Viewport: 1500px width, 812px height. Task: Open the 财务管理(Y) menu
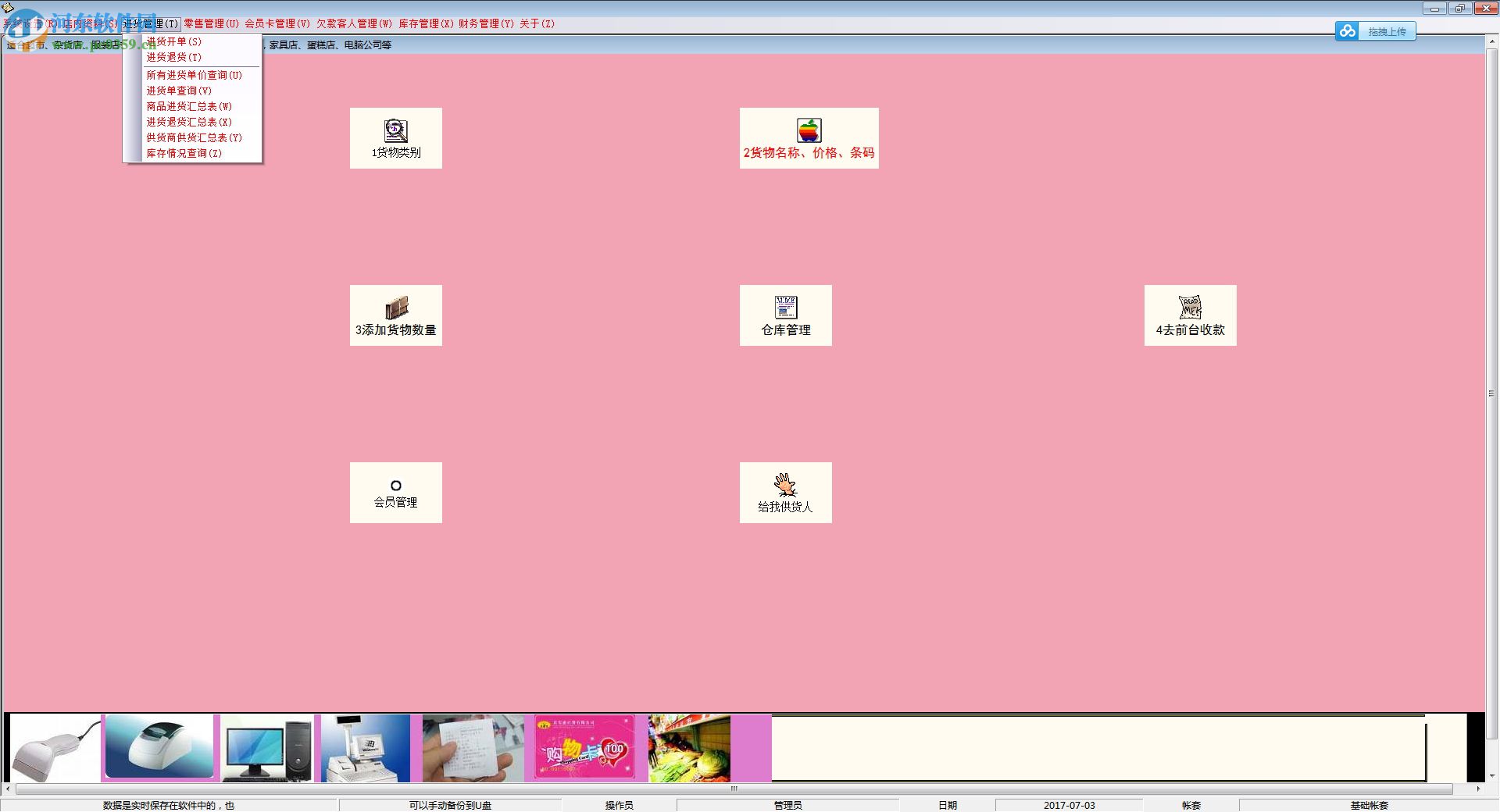coord(486,23)
